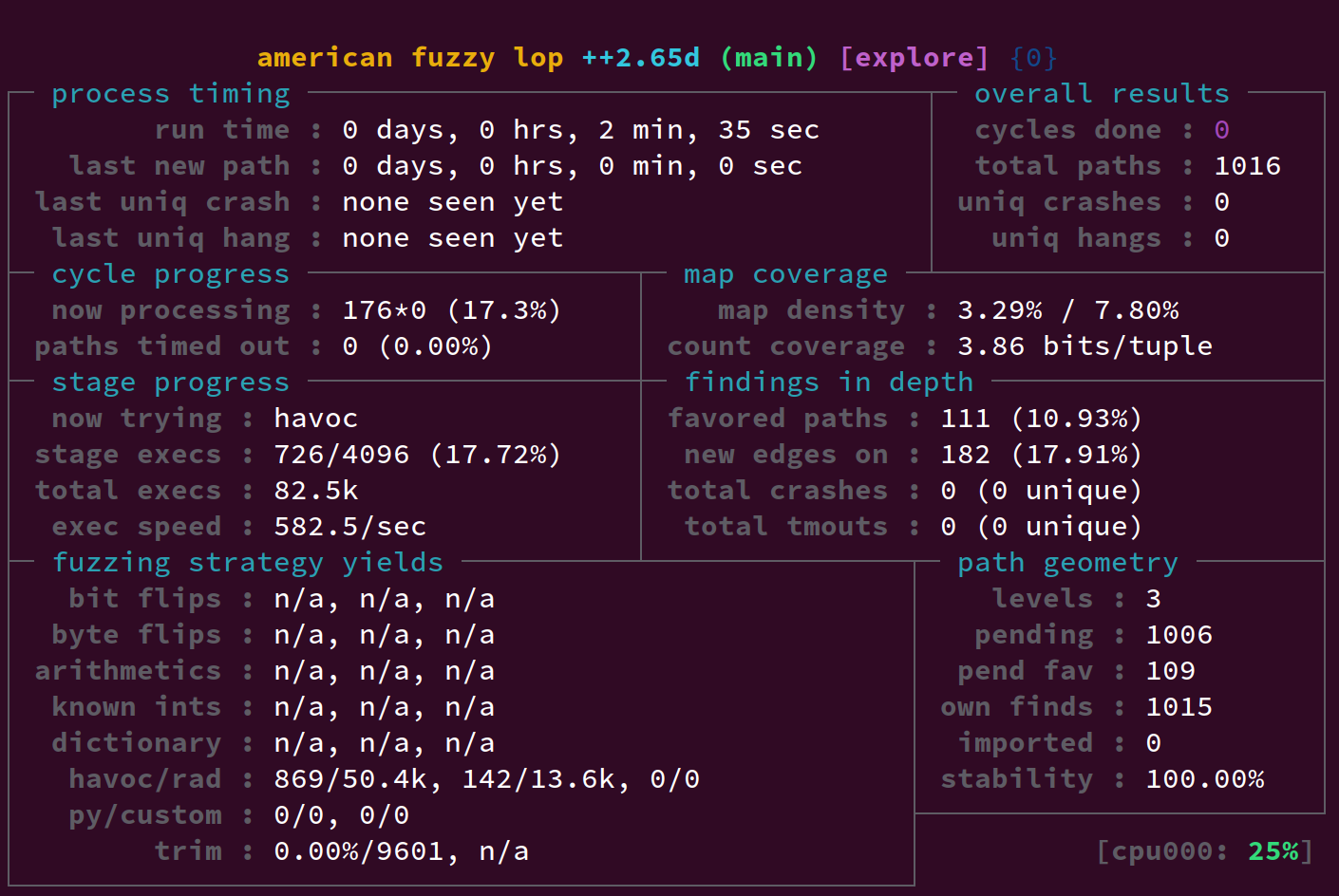This screenshot has height=896, width=1339.
Task: Click havoc/rad value '142/13.6k'
Action: tap(538, 779)
